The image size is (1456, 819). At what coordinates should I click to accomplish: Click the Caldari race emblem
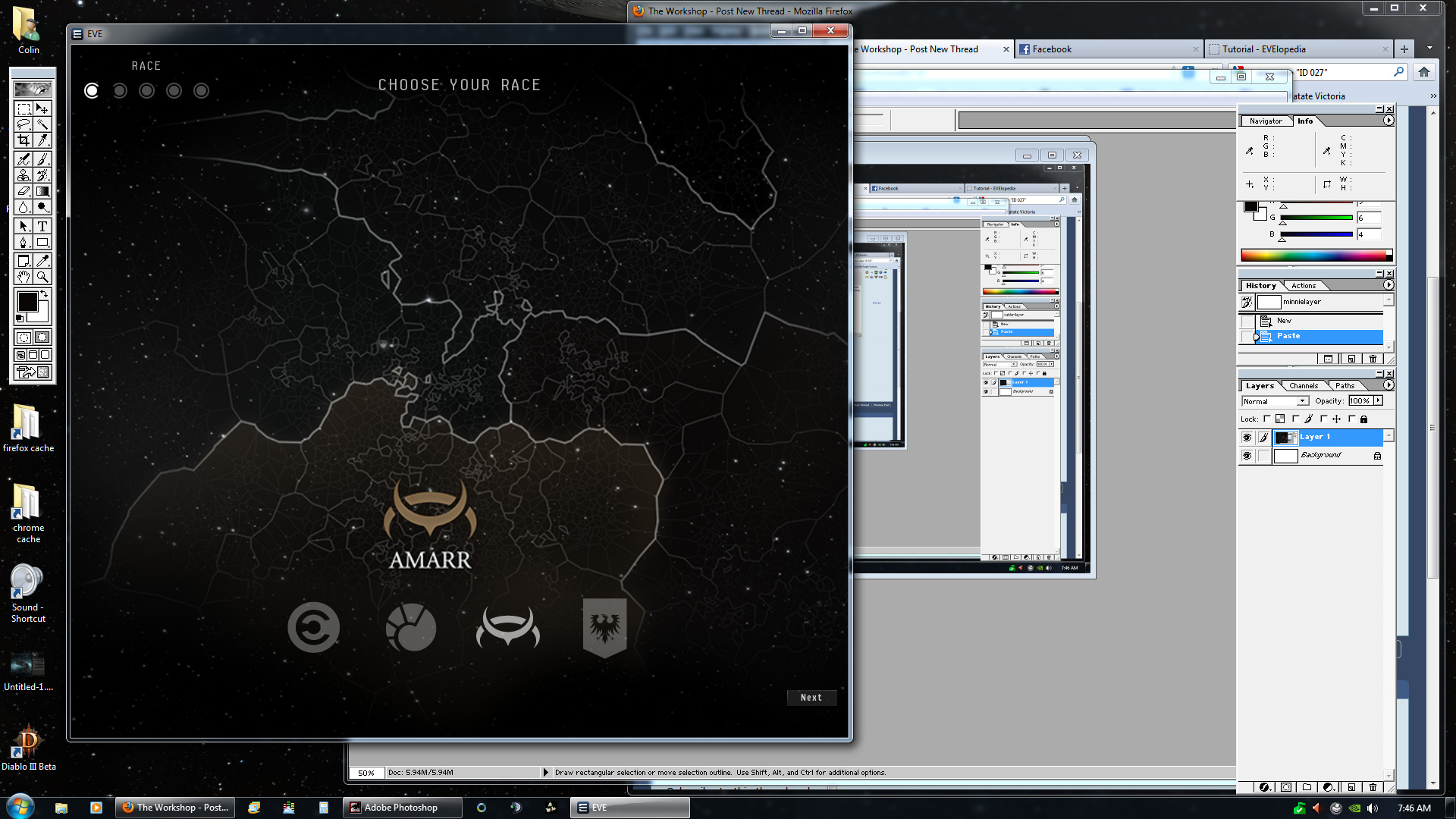313,627
